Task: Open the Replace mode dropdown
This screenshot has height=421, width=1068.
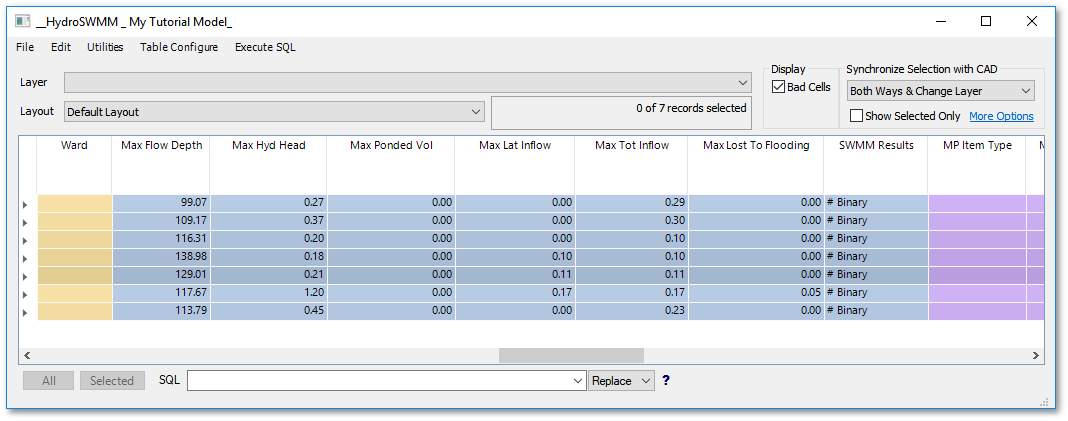Action: point(621,381)
